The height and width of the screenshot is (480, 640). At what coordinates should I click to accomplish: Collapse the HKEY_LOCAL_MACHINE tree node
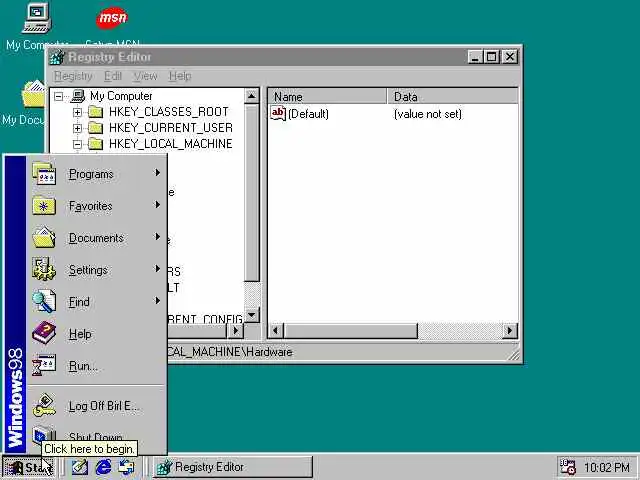[x=77, y=144]
